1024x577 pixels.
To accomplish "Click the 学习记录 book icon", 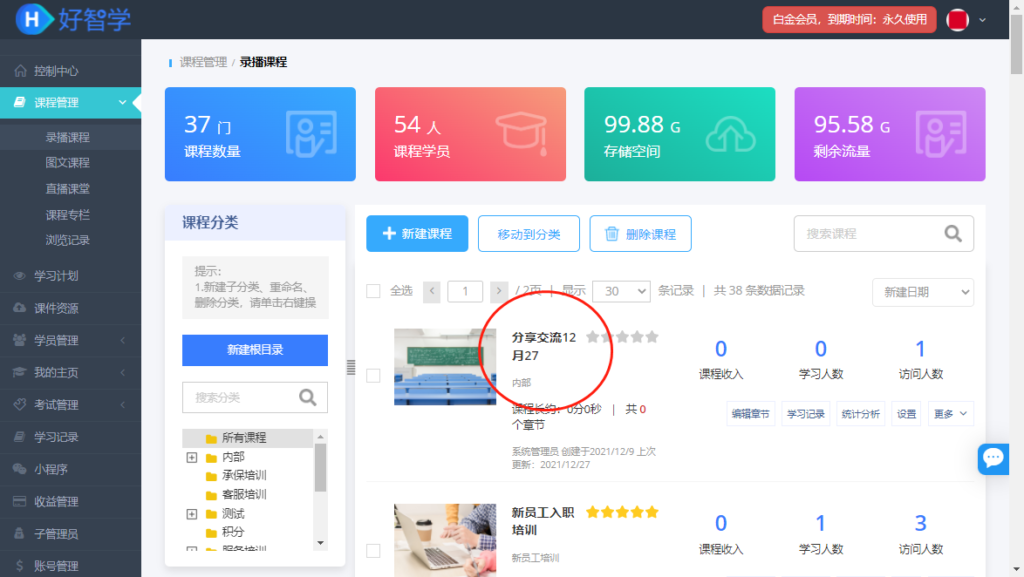I will [x=20, y=436].
